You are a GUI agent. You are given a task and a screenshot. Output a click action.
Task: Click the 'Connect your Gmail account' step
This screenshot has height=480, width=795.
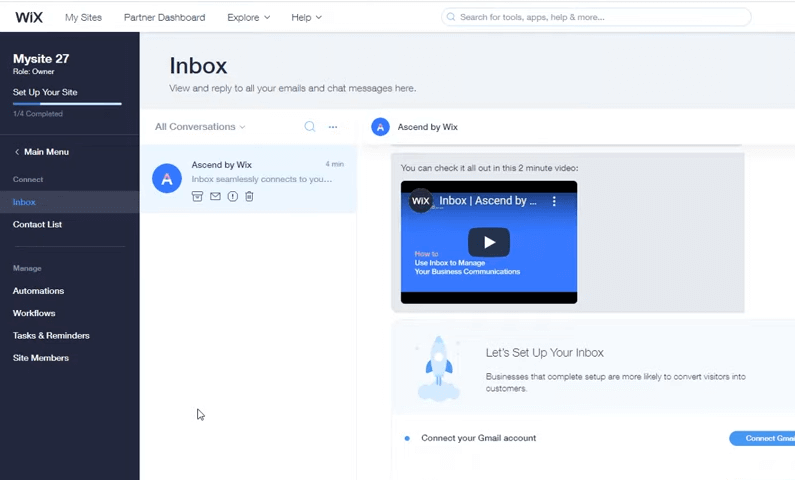(478, 438)
